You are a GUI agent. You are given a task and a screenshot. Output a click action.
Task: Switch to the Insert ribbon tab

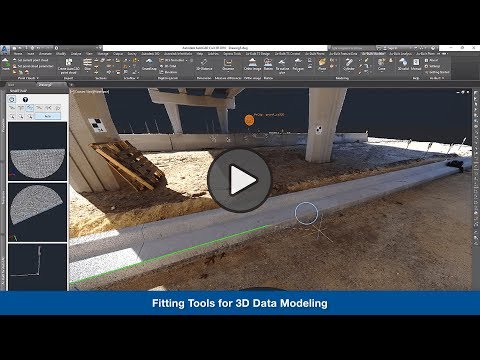pos(31,53)
